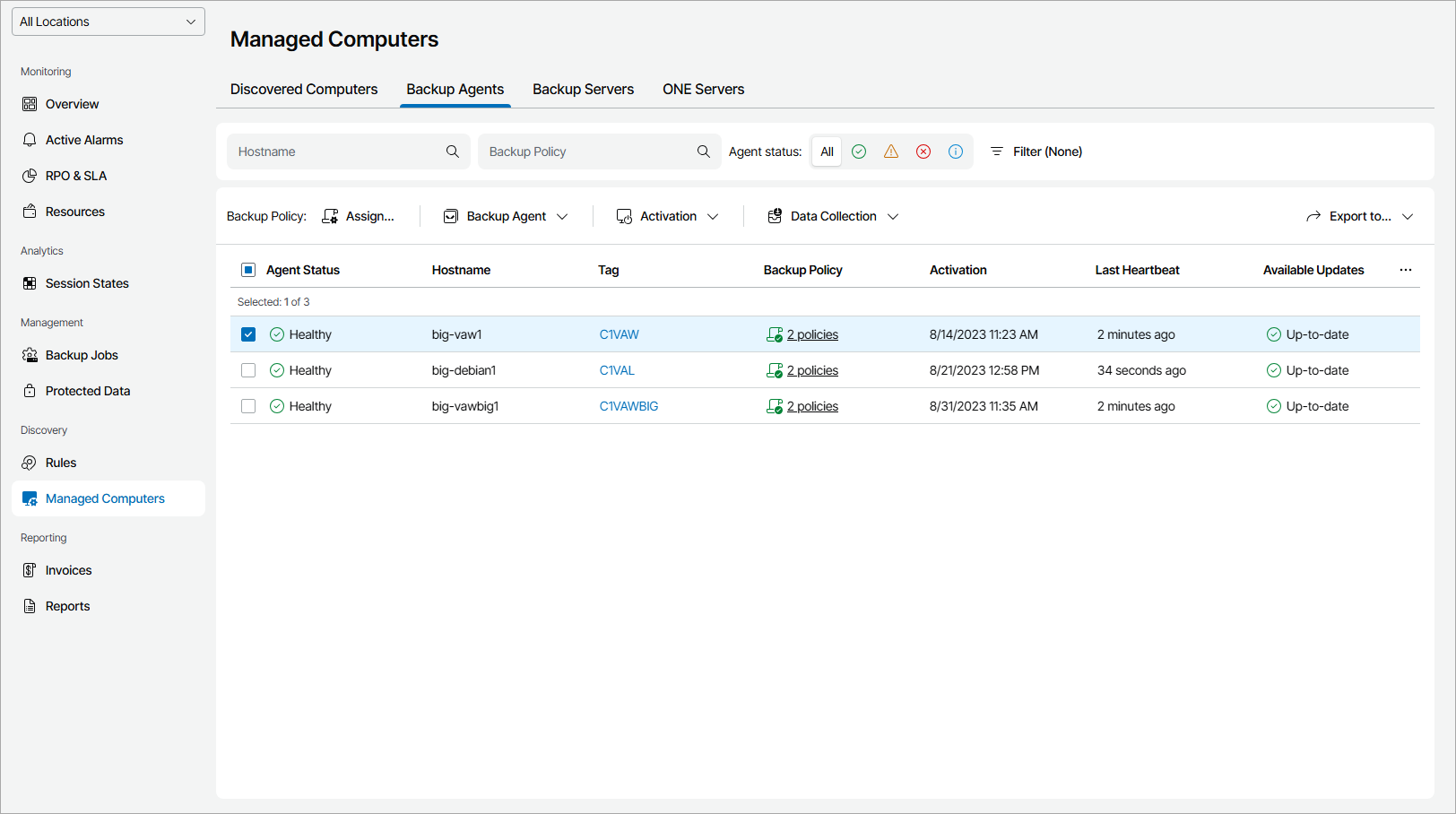Click the Hostname search magnifier icon
The width and height of the screenshot is (1456, 814).
(453, 152)
